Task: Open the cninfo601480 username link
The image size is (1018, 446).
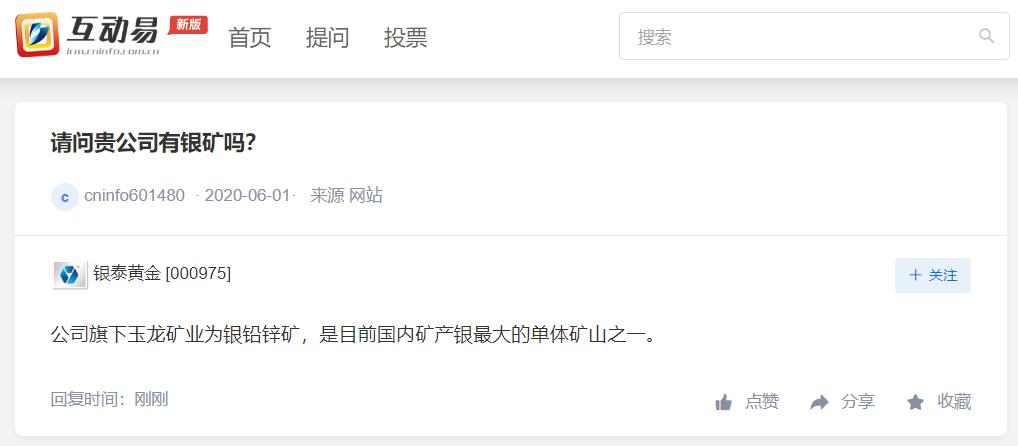Action: point(134,195)
